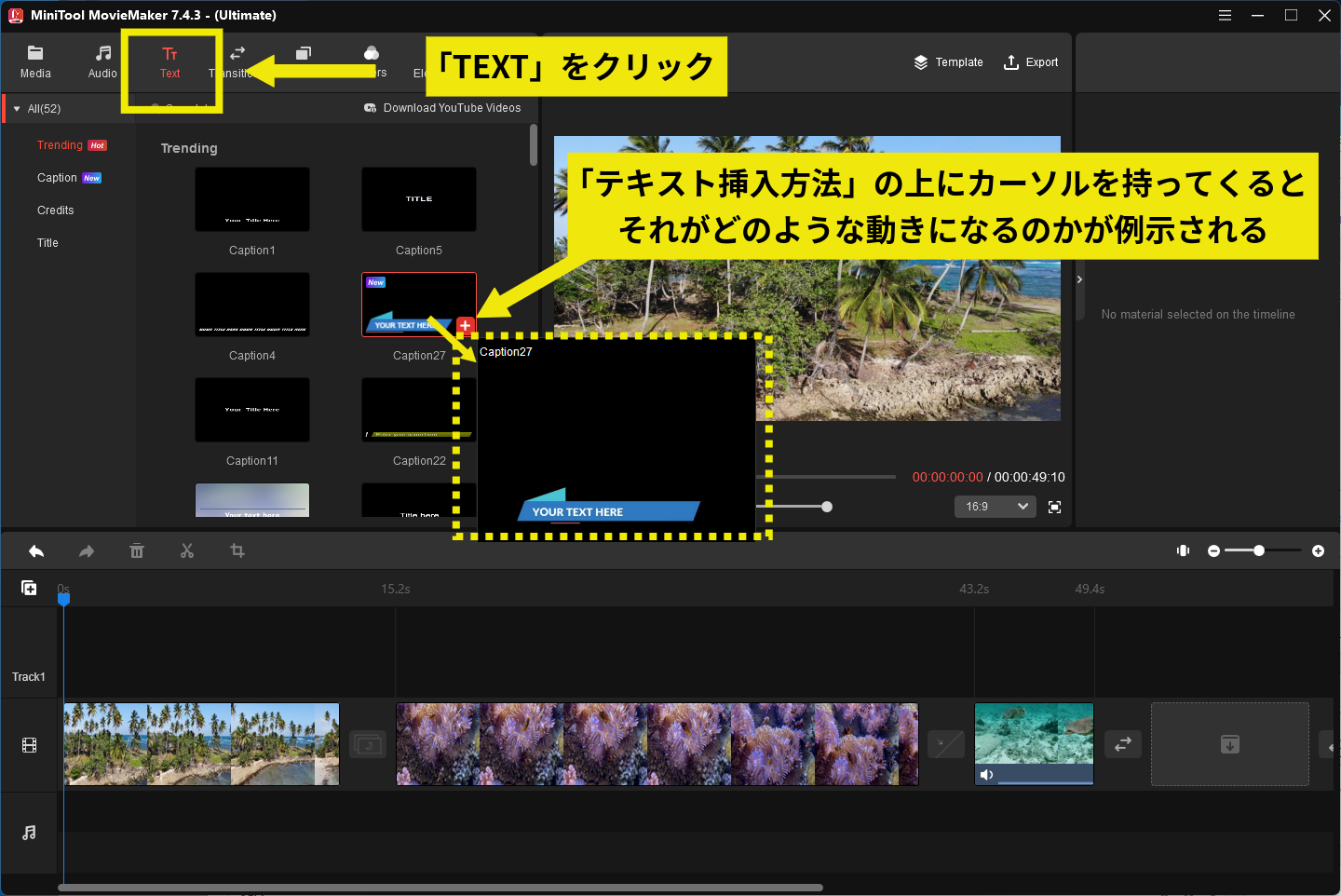1341x896 pixels.
Task: Click the Crop tool icon
Action: pyautogui.click(x=237, y=551)
